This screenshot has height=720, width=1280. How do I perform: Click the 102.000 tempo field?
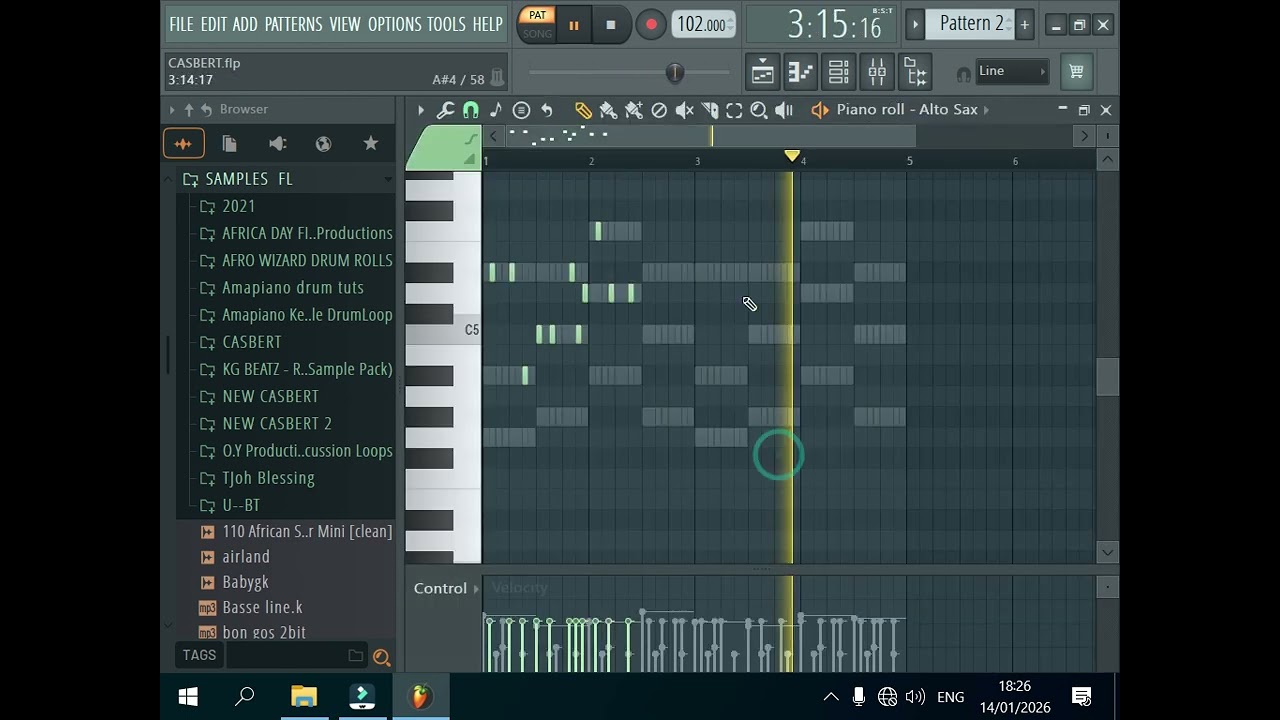pyautogui.click(x=704, y=25)
